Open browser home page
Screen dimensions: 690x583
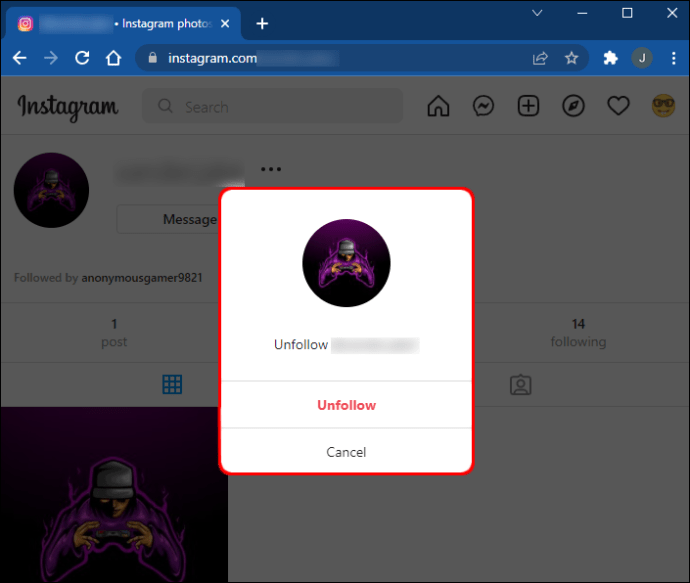tap(113, 58)
